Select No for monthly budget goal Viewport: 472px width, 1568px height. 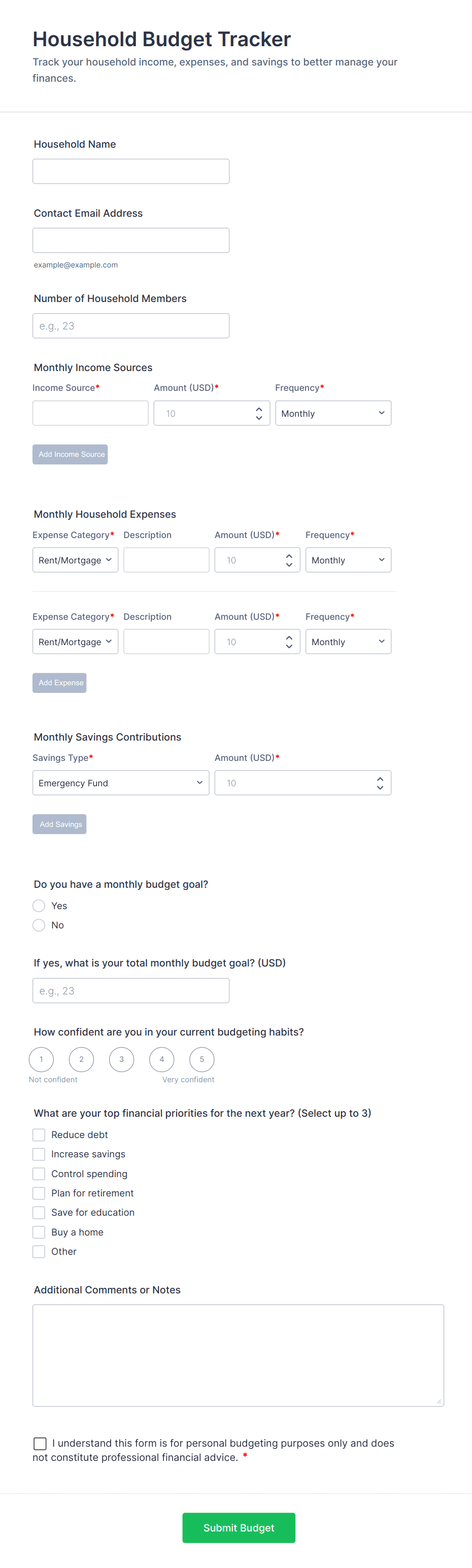(x=39, y=926)
